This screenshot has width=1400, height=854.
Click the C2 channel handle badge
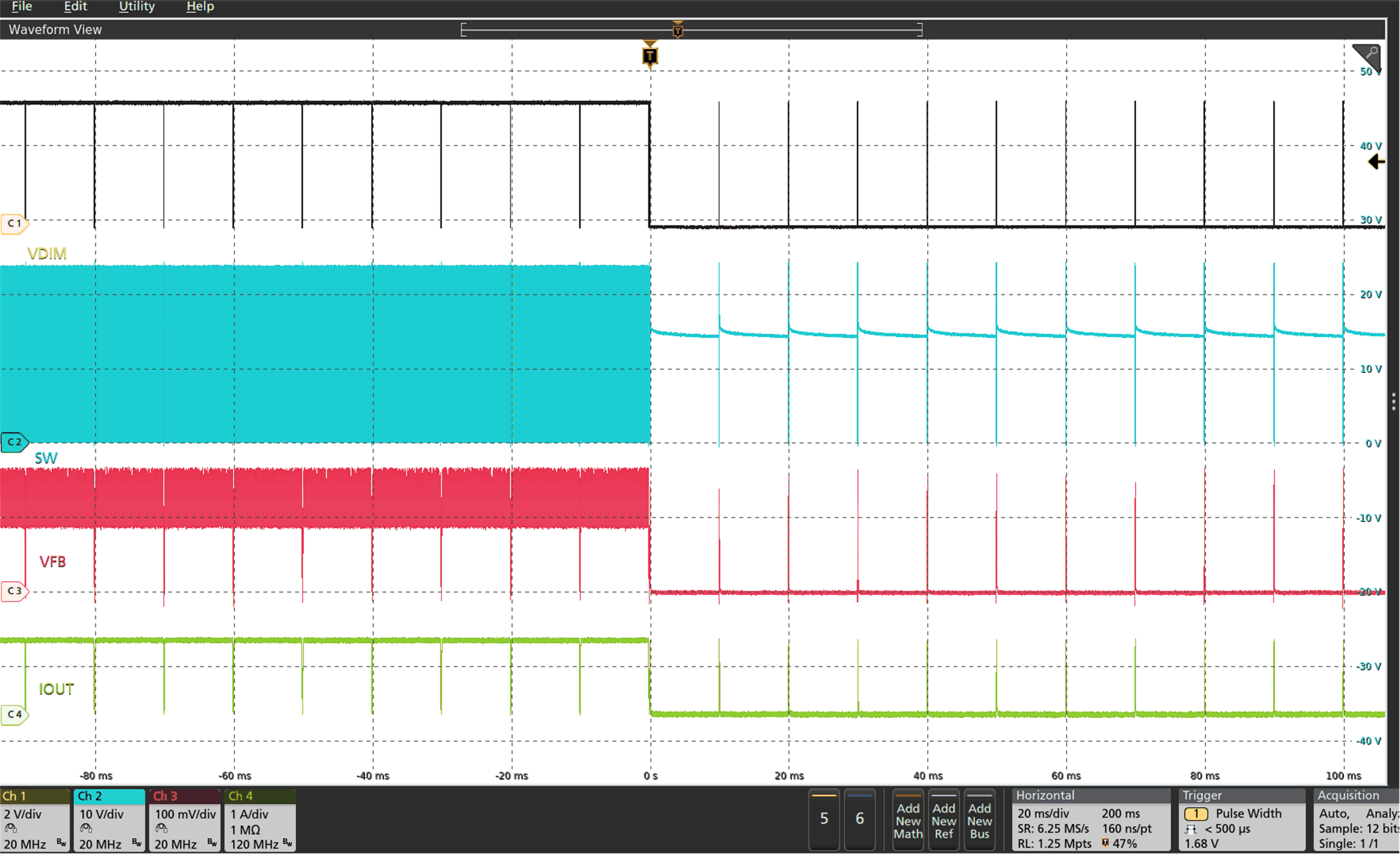[x=14, y=442]
